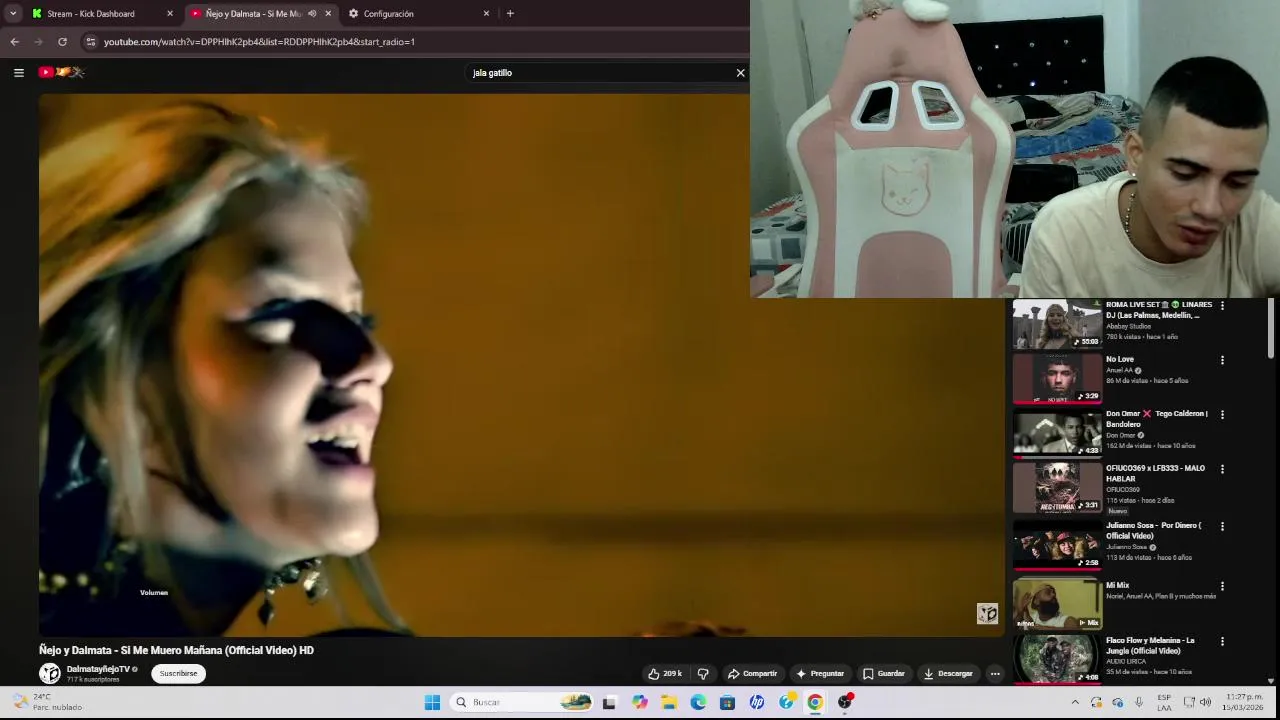Image resolution: width=1280 pixels, height=720 pixels.
Task: Subscribe with the Suscribirse button
Action: [x=179, y=674]
